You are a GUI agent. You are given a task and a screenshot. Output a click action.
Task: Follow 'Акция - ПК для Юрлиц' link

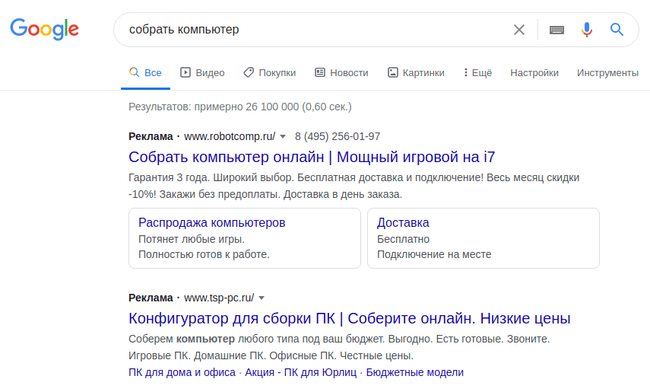pos(301,372)
